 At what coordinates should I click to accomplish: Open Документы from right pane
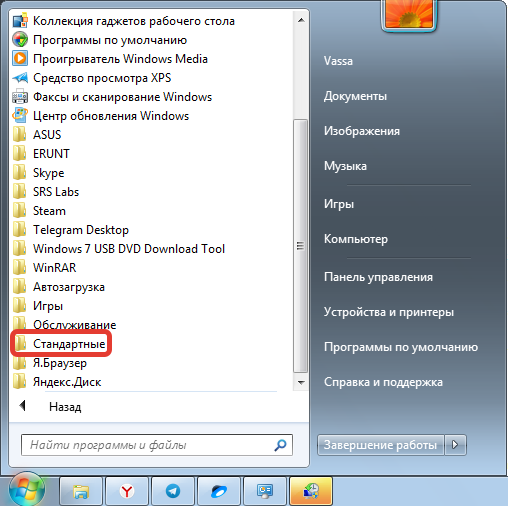point(355,96)
